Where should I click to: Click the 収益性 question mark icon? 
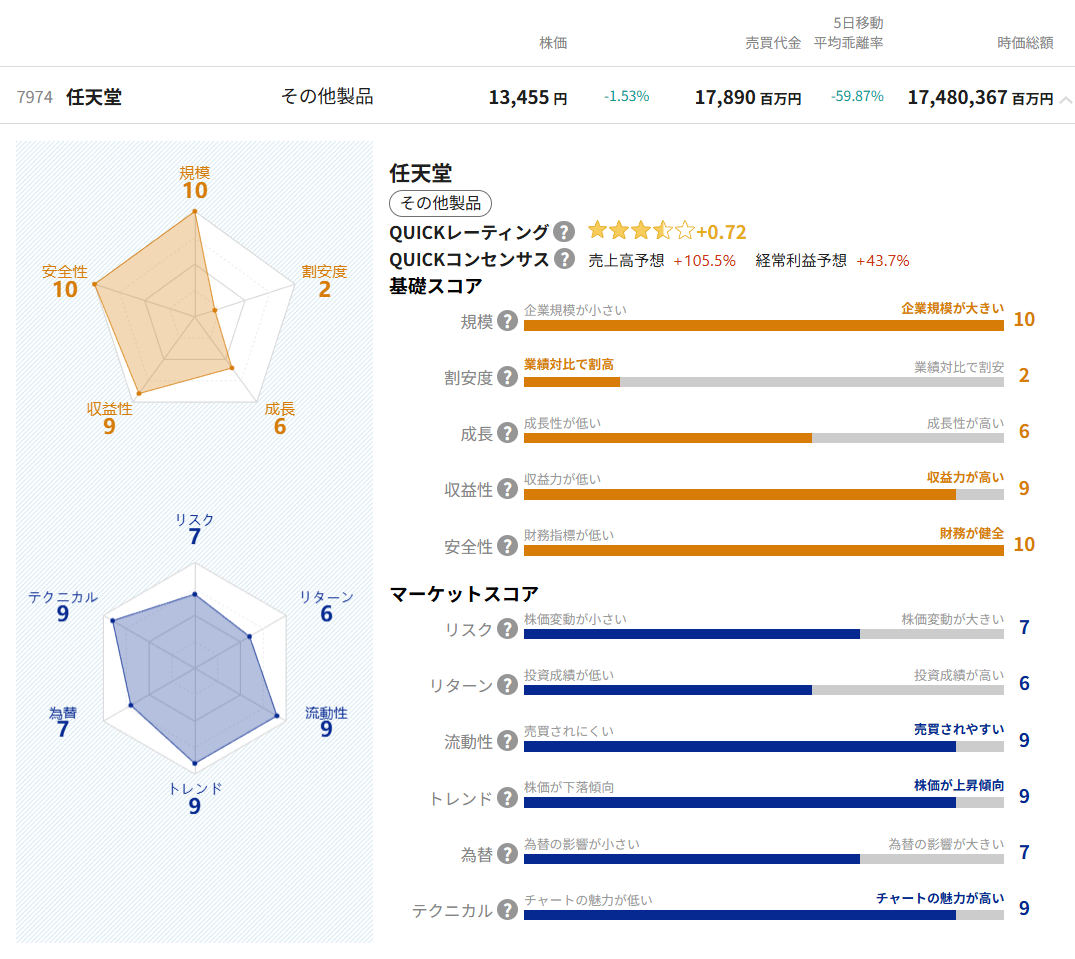tap(508, 487)
